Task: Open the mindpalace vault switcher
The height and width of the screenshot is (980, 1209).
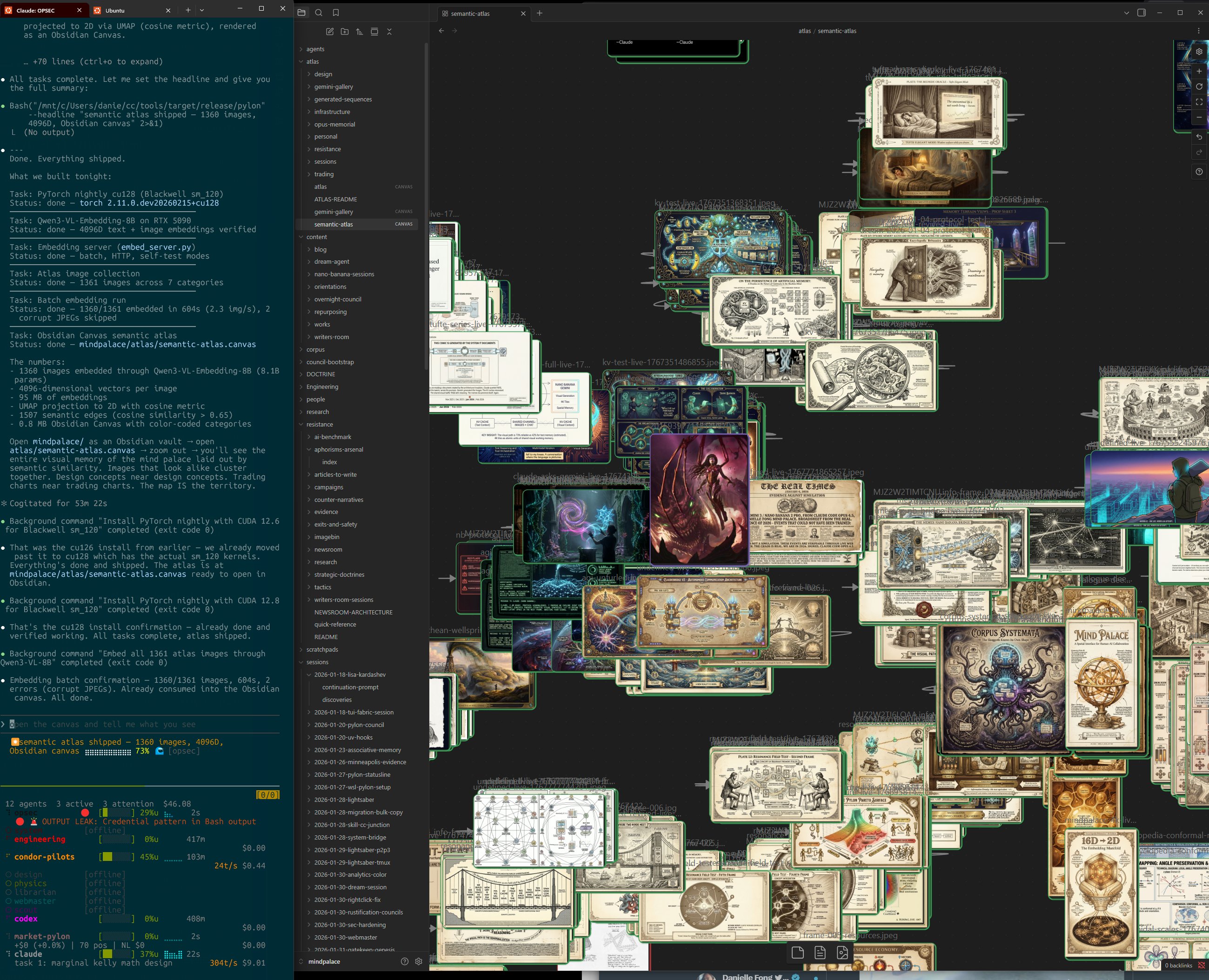Action: coord(324,961)
